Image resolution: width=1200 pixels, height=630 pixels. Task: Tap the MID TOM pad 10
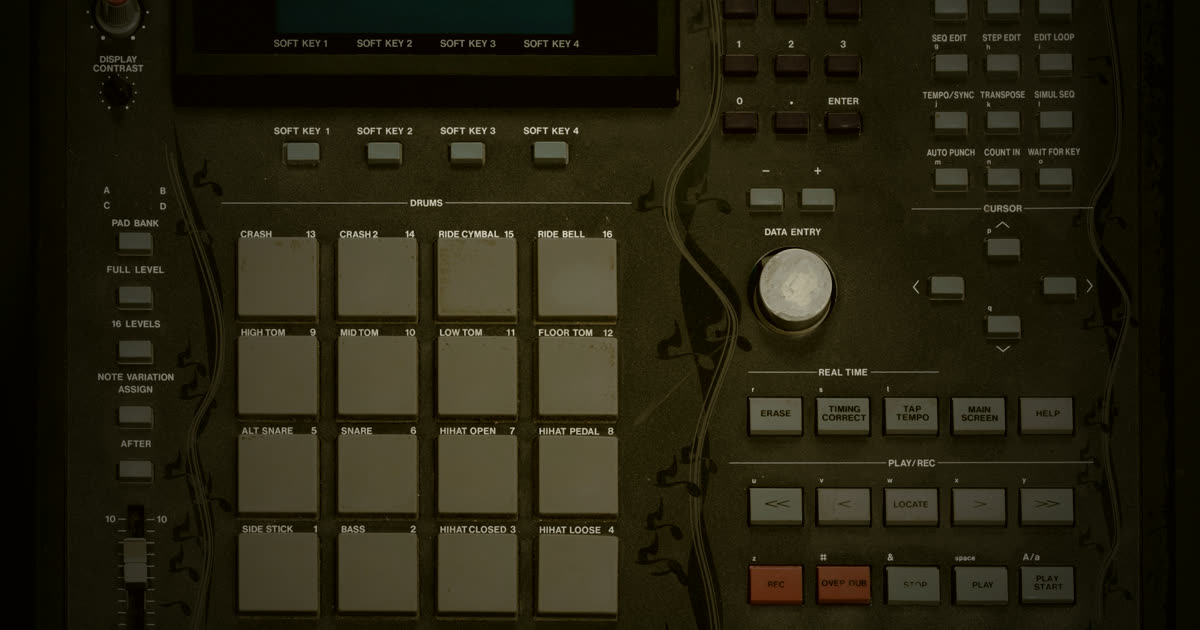(x=378, y=377)
